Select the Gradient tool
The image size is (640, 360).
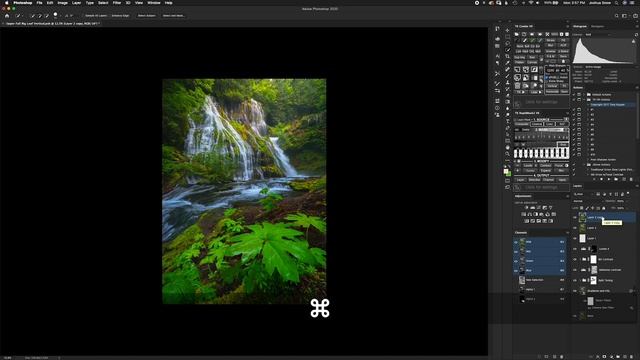[507, 102]
